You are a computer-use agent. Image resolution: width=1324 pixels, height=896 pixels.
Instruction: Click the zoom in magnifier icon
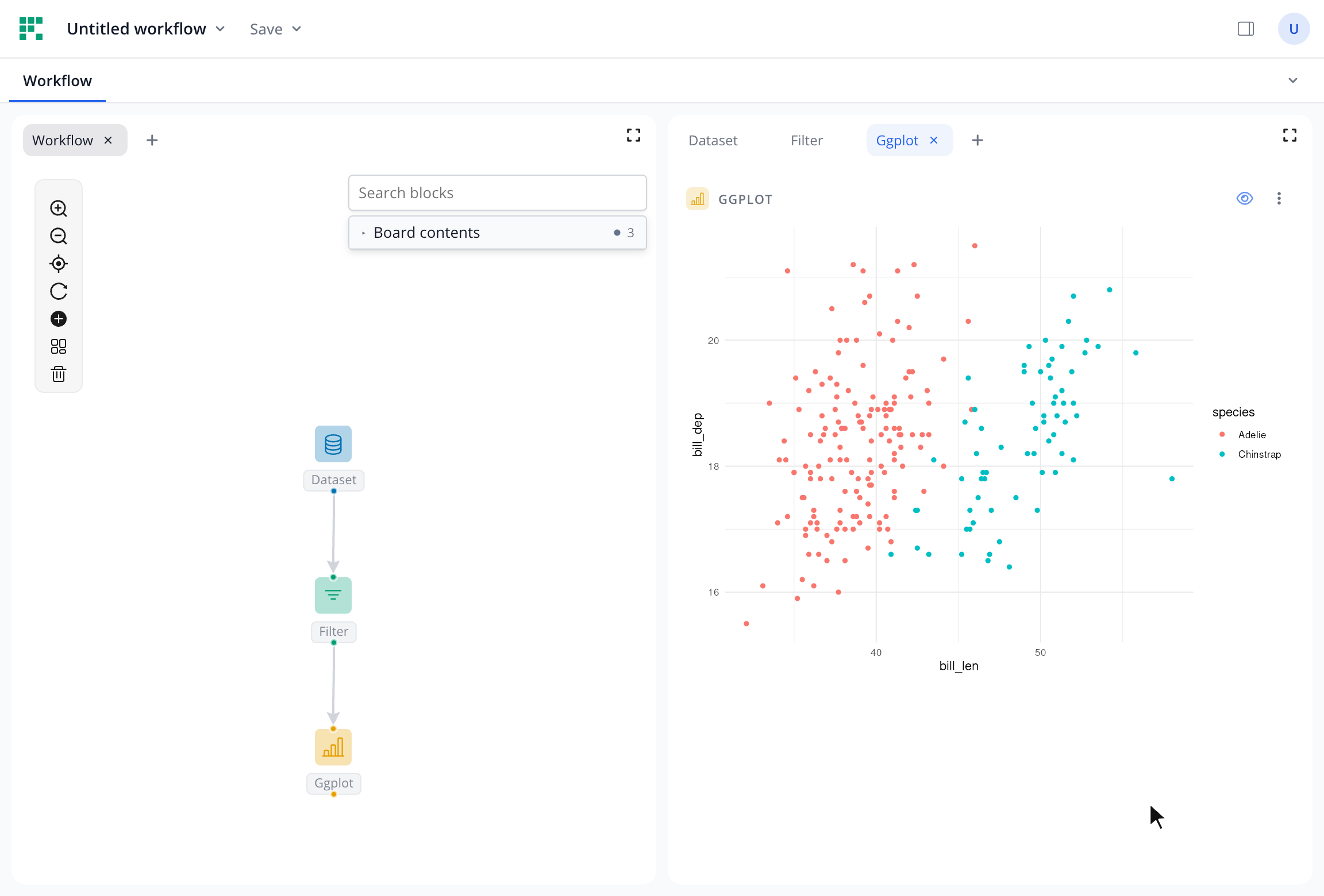point(59,208)
